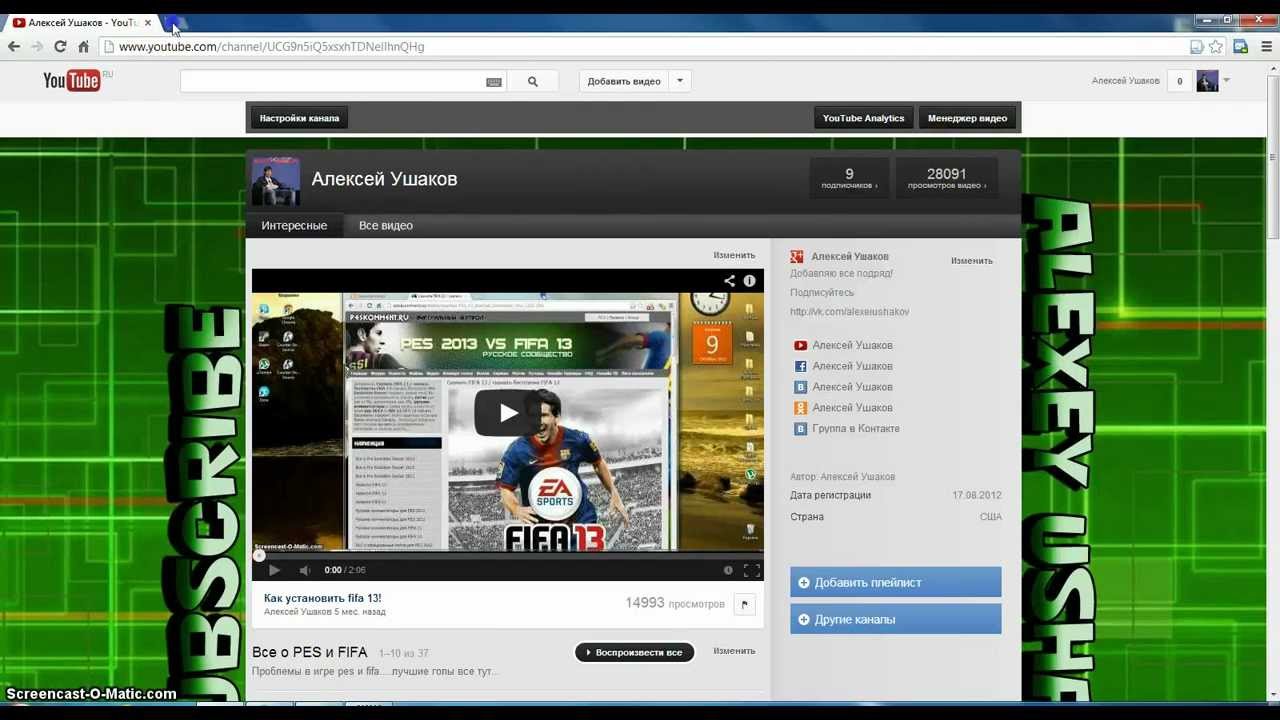
Task: Switch to the Интересные tab
Action: 294,225
